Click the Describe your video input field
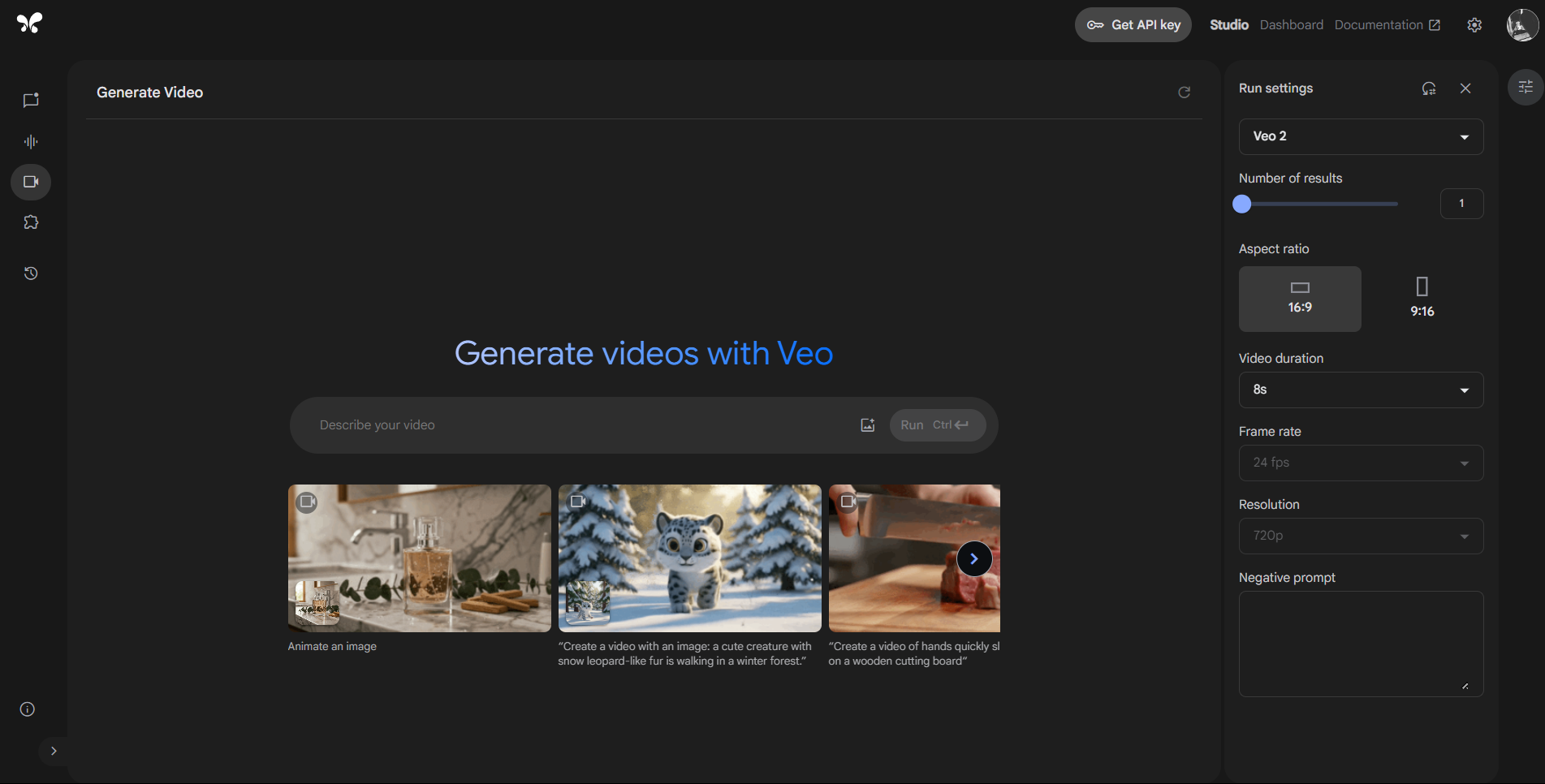 point(580,425)
